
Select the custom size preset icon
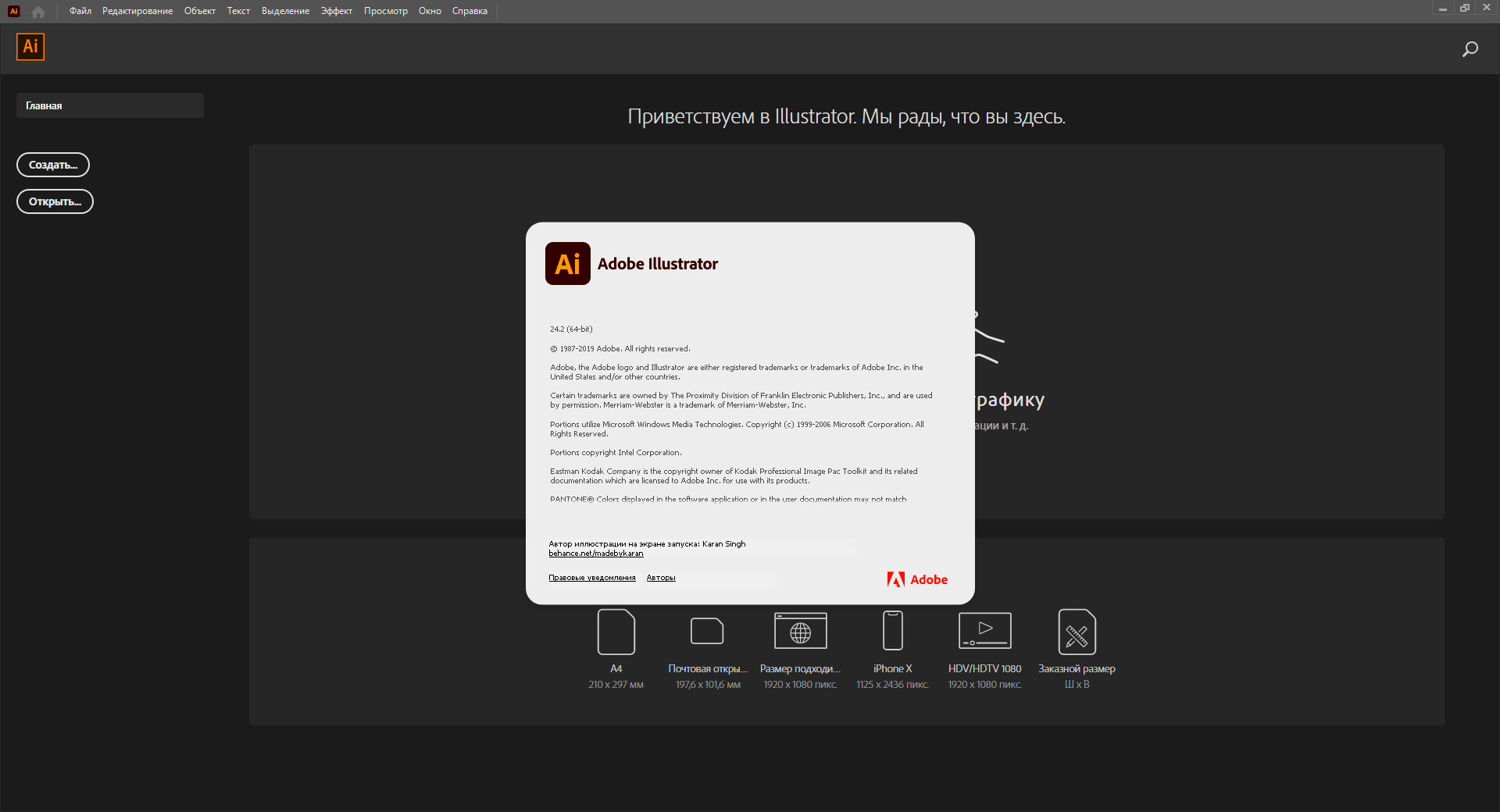(x=1077, y=632)
